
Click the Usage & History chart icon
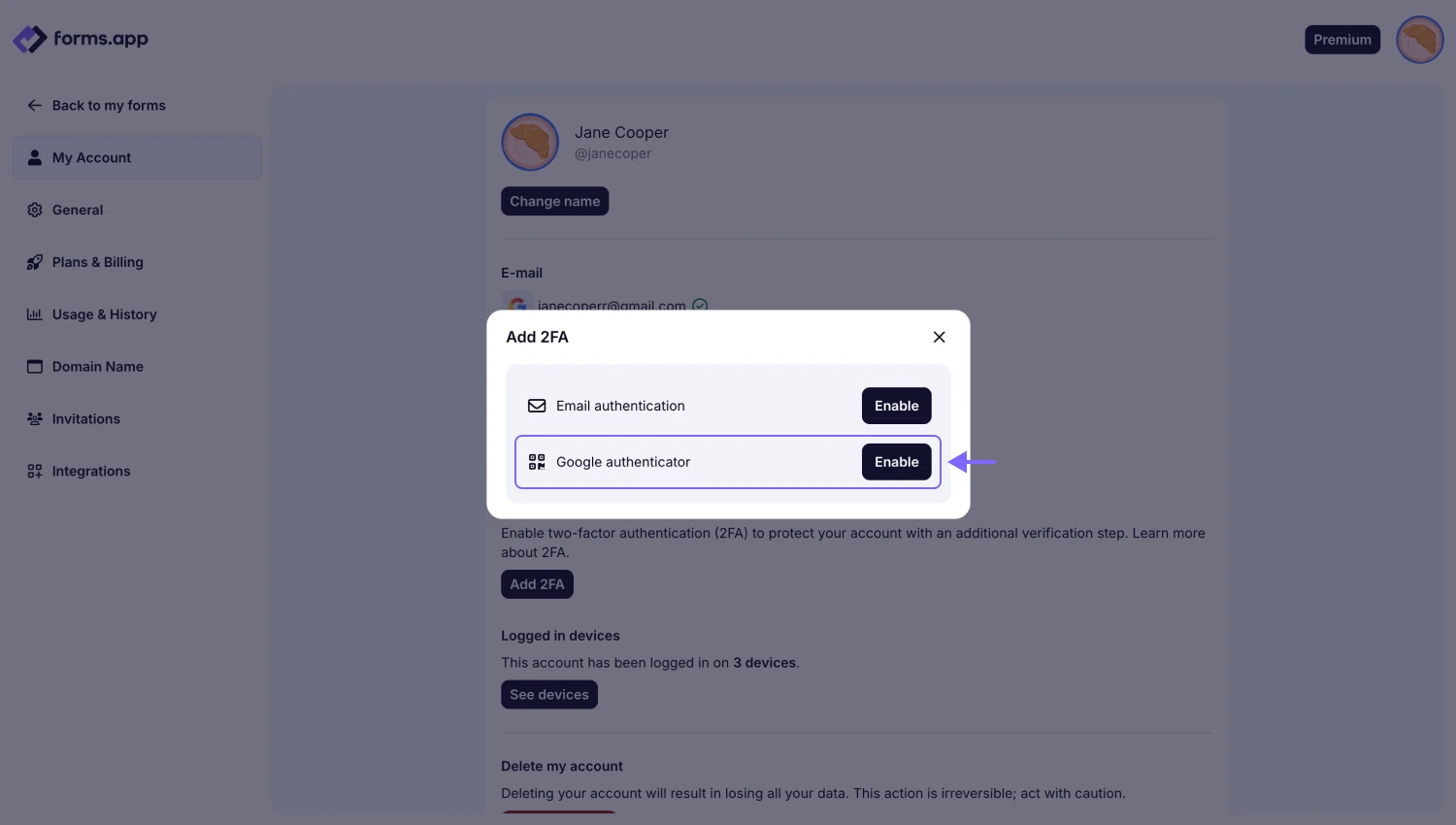[x=34, y=314]
